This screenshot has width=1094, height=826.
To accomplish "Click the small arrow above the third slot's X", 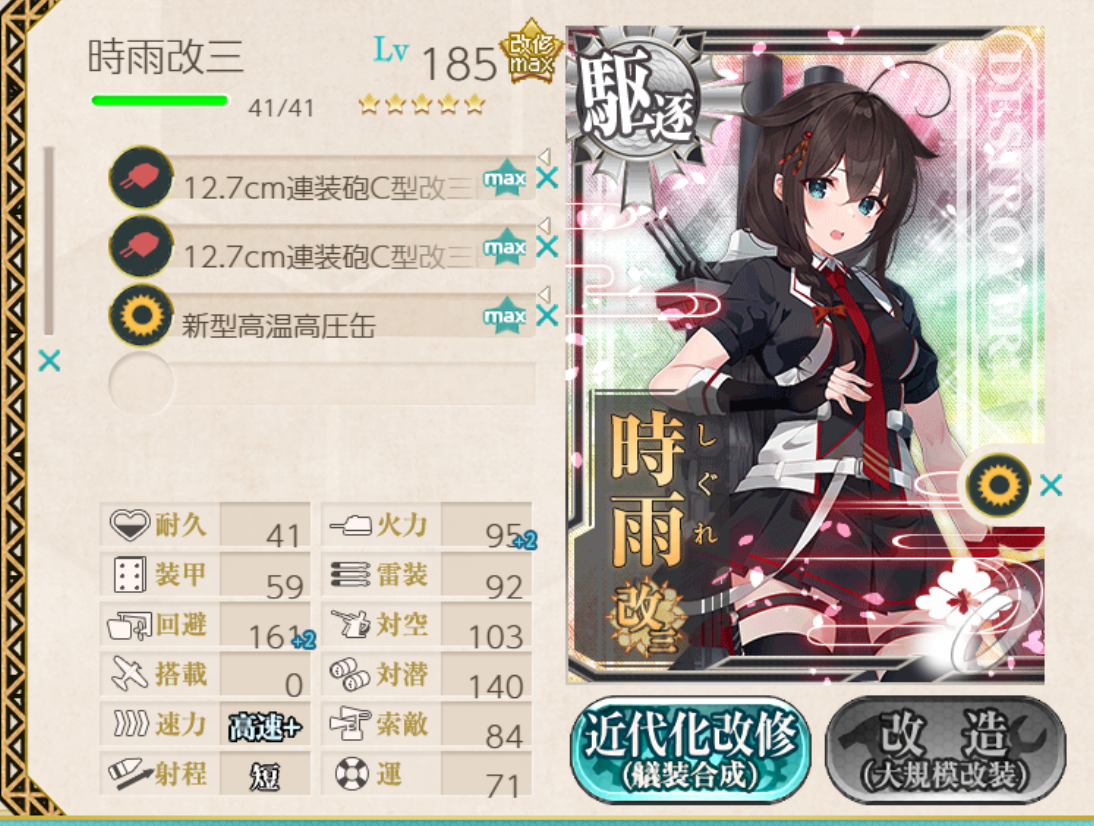I will click(x=544, y=293).
